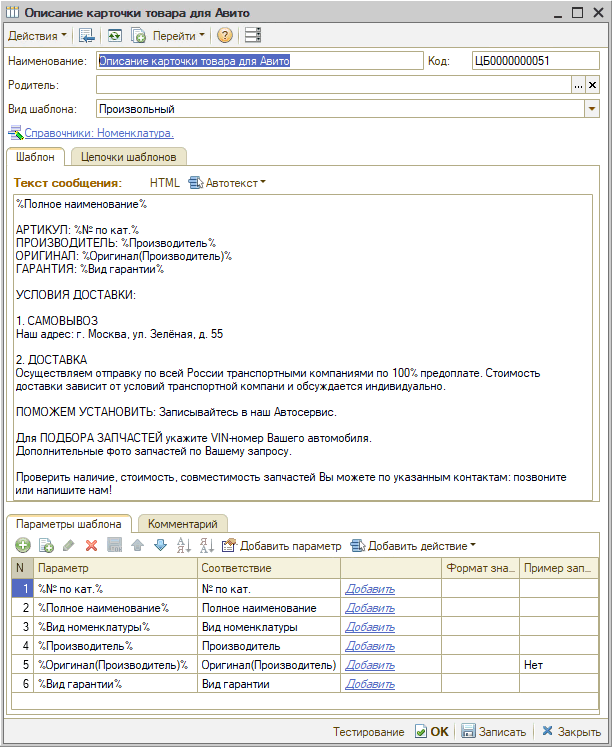
Task: Sort parameters ascending A-Z
Action: coord(183,546)
